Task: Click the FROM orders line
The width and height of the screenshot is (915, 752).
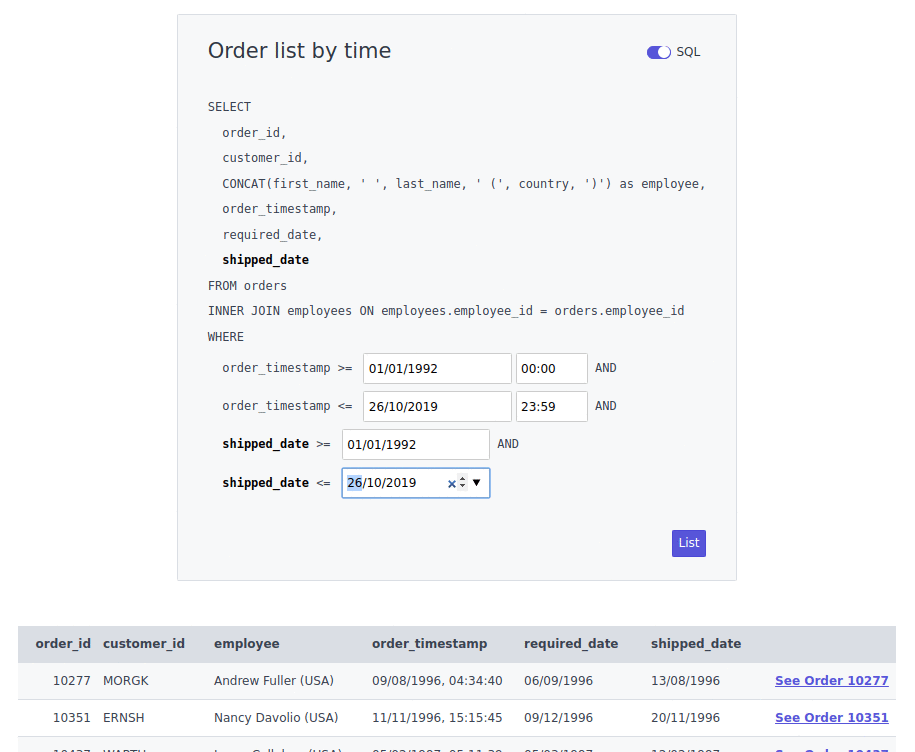Action: [247, 286]
